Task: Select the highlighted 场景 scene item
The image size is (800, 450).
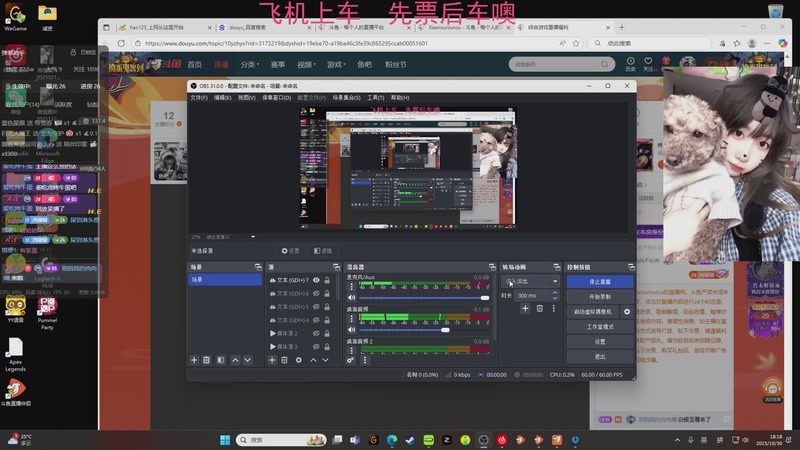Action: 225,280
